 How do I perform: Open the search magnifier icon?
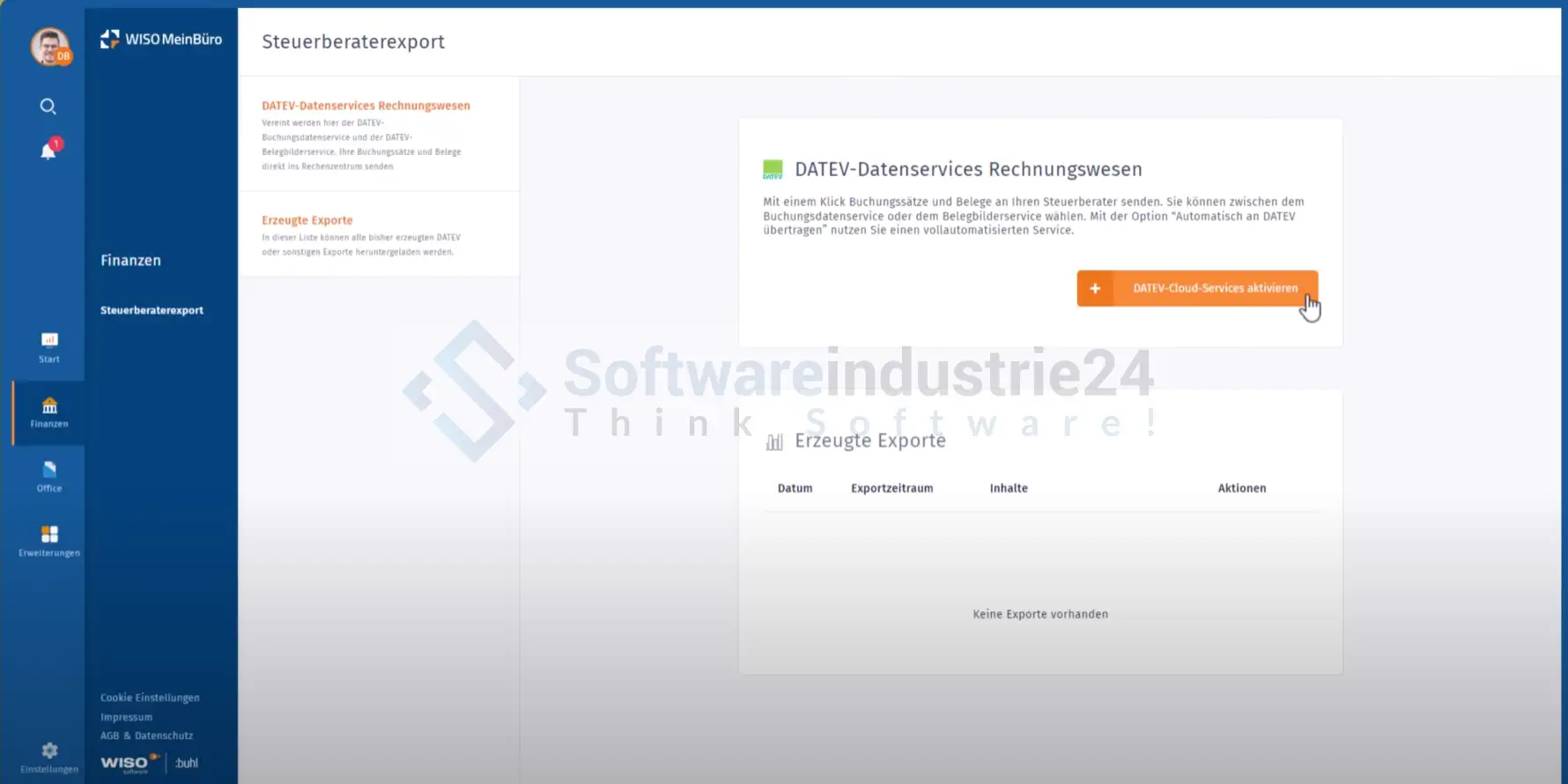pyautogui.click(x=48, y=107)
